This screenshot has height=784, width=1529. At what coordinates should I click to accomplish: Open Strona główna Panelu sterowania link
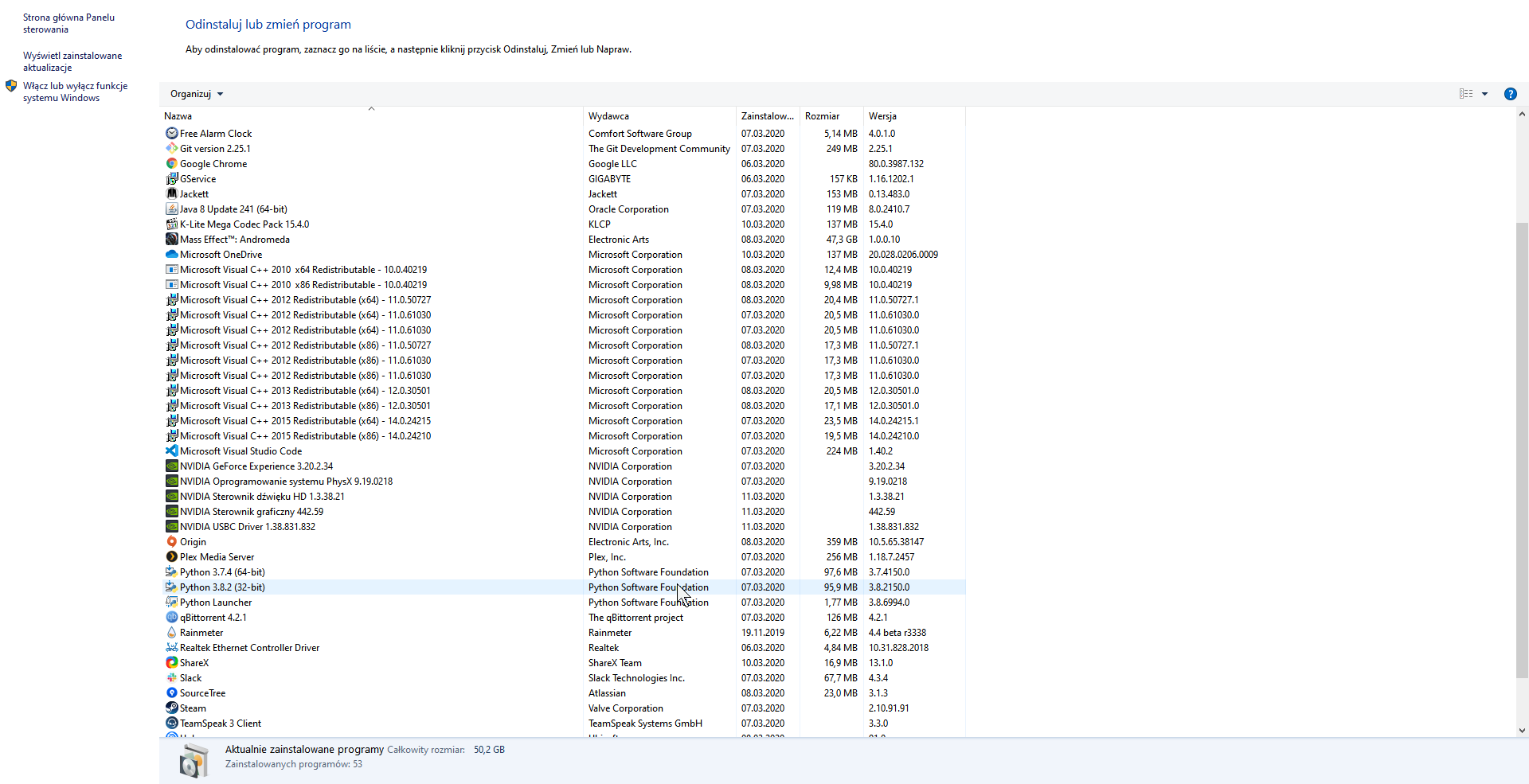point(68,23)
